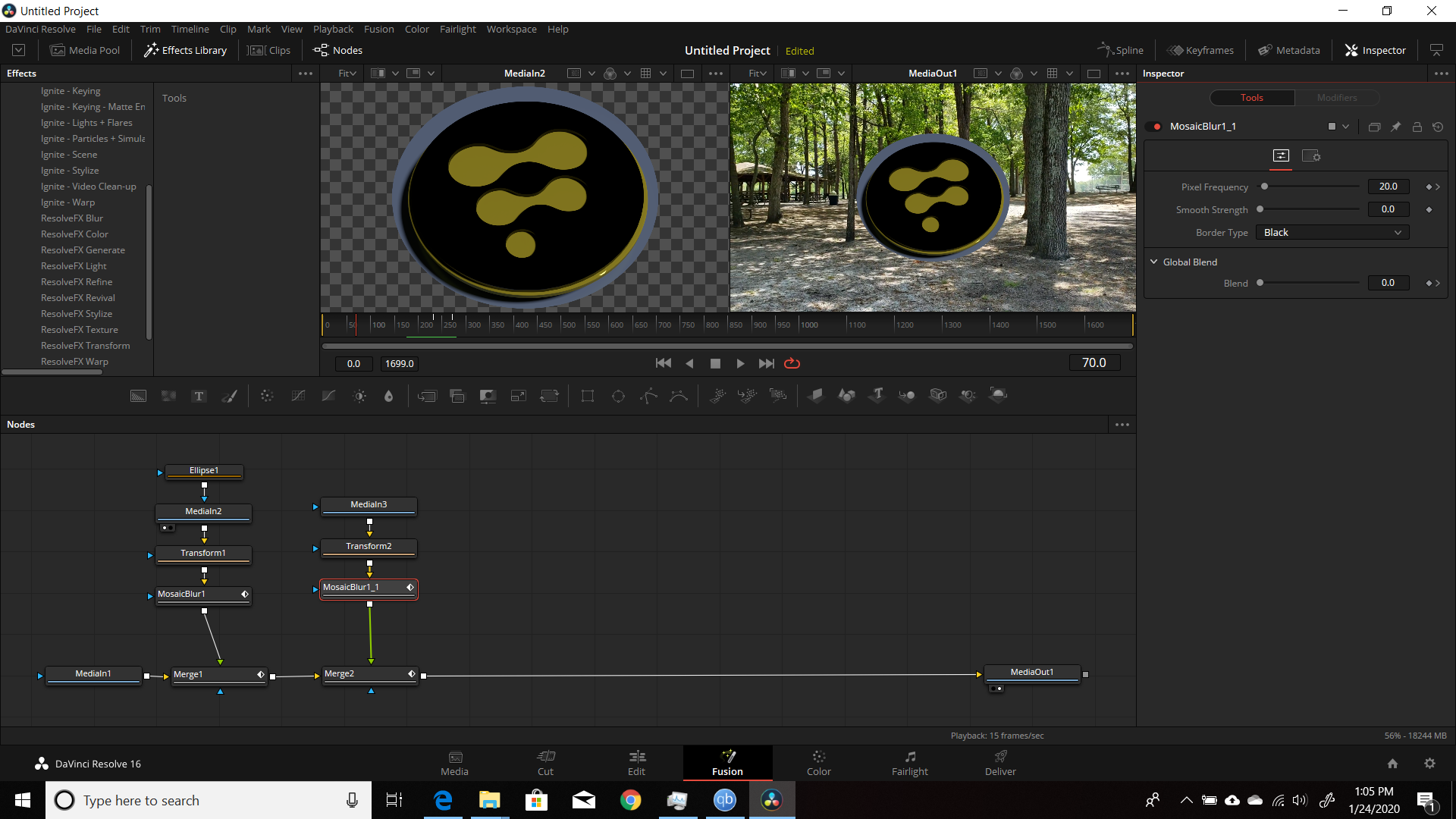Add a Merge node from toolbar
The width and height of the screenshot is (1456, 819).
click(x=427, y=396)
